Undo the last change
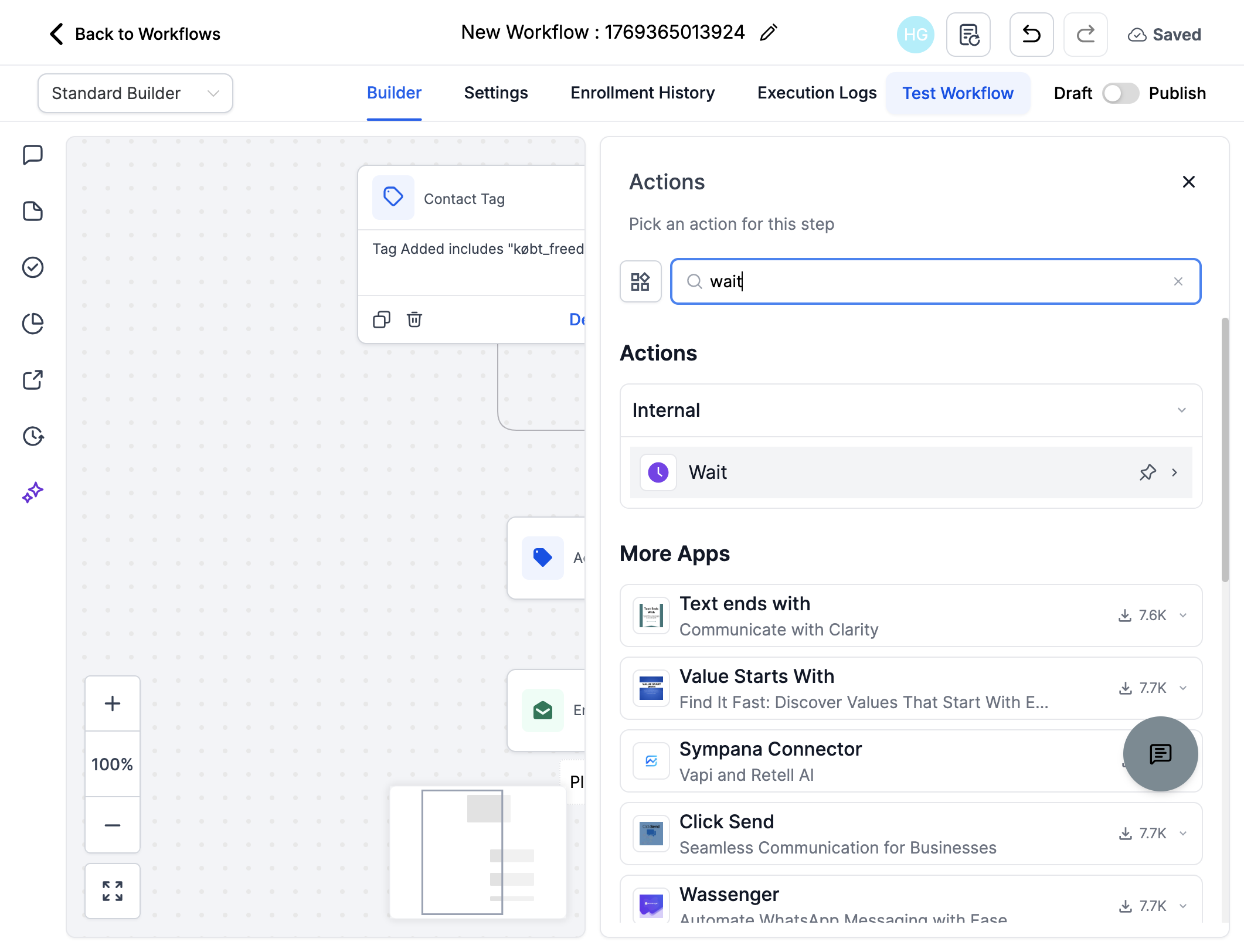 (x=1032, y=35)
